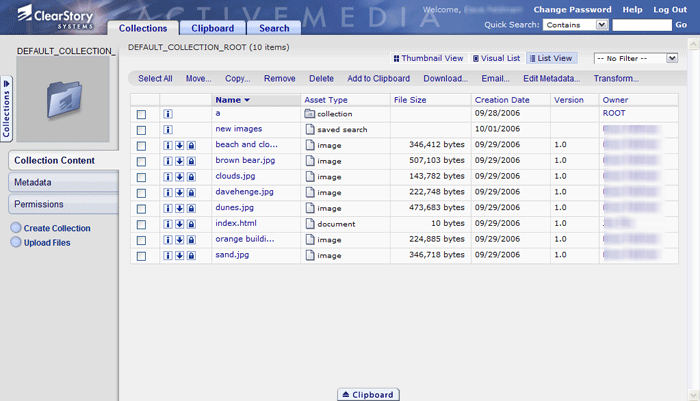
Task: Click the info icon for new images
Action: 168,130
